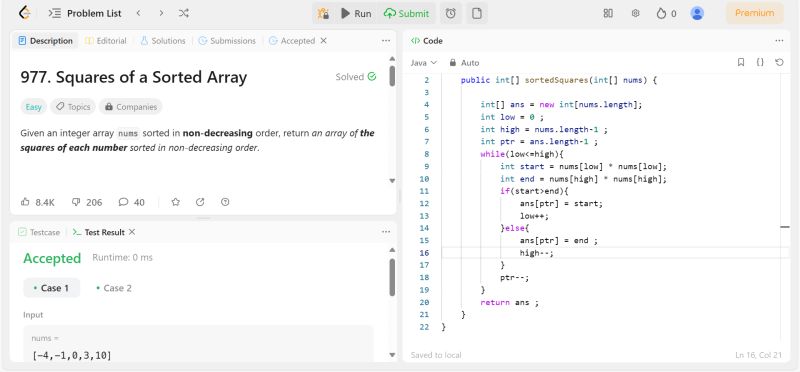The image size is (800, 372).
Task: Open the layout manager icon
Action: pyautogui.click(x=608, y=13)
